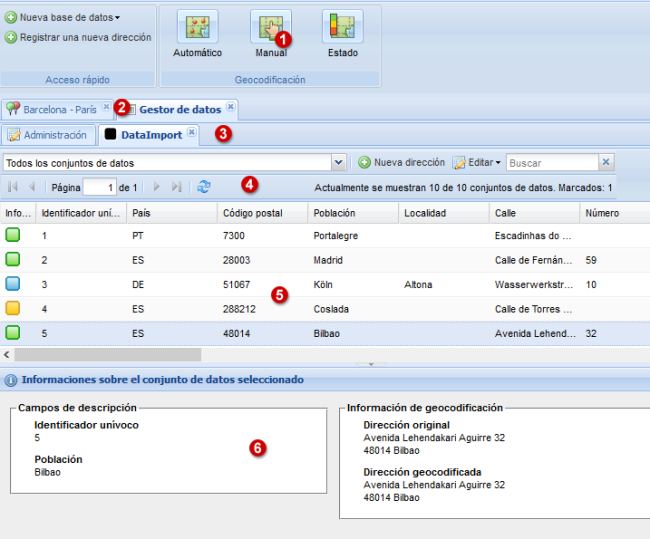Click Calle de Fernán... street cell

tap(534, 260)
